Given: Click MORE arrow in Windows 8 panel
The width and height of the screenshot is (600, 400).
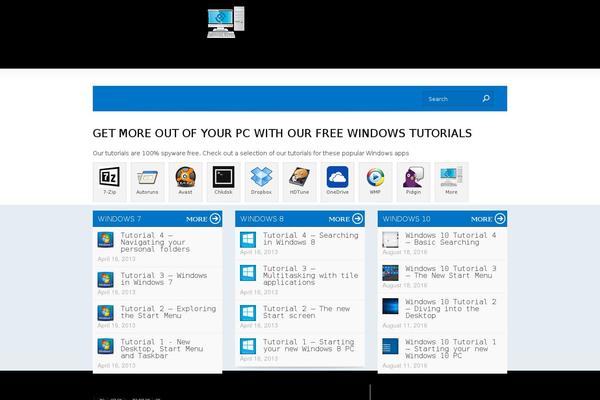Looking at the screenshot, I should coord(346,219).
